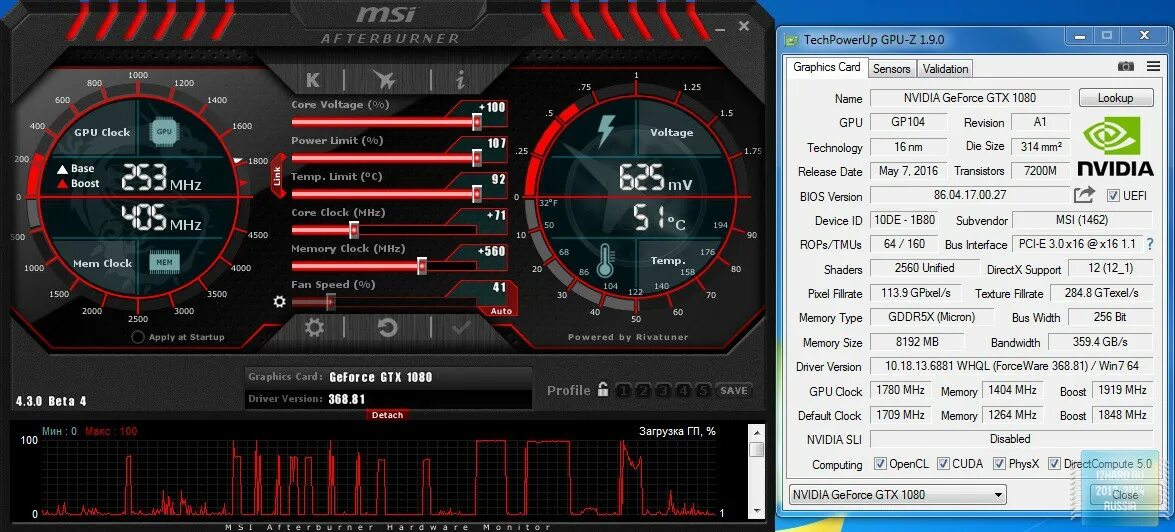The width and height of the screenshot is (1175, 532).
Task: Click the GPU usage graph in hardware monitor
Action: click(x=378, y=477)
